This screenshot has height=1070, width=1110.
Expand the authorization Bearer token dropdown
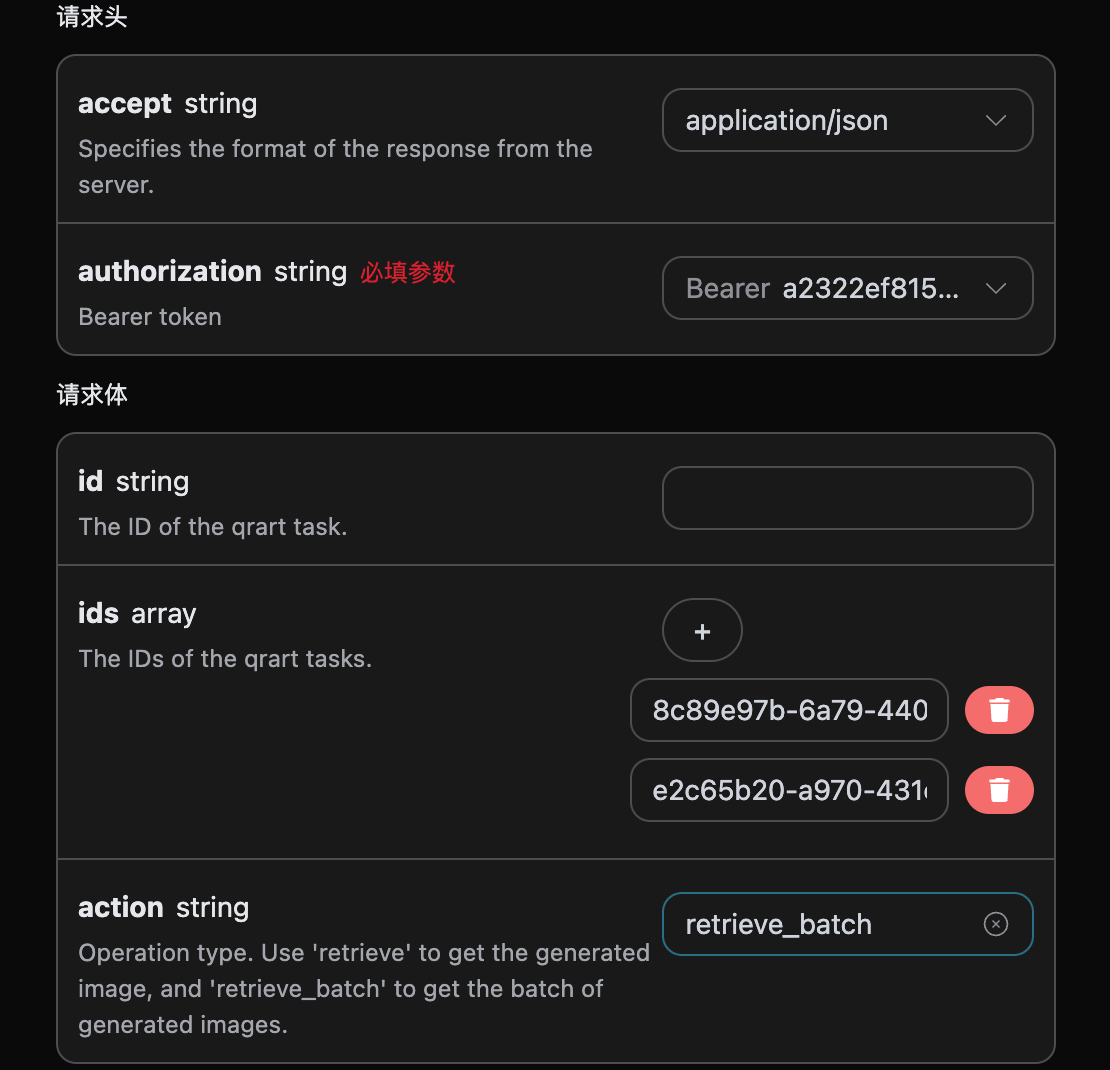pos(846,289)
